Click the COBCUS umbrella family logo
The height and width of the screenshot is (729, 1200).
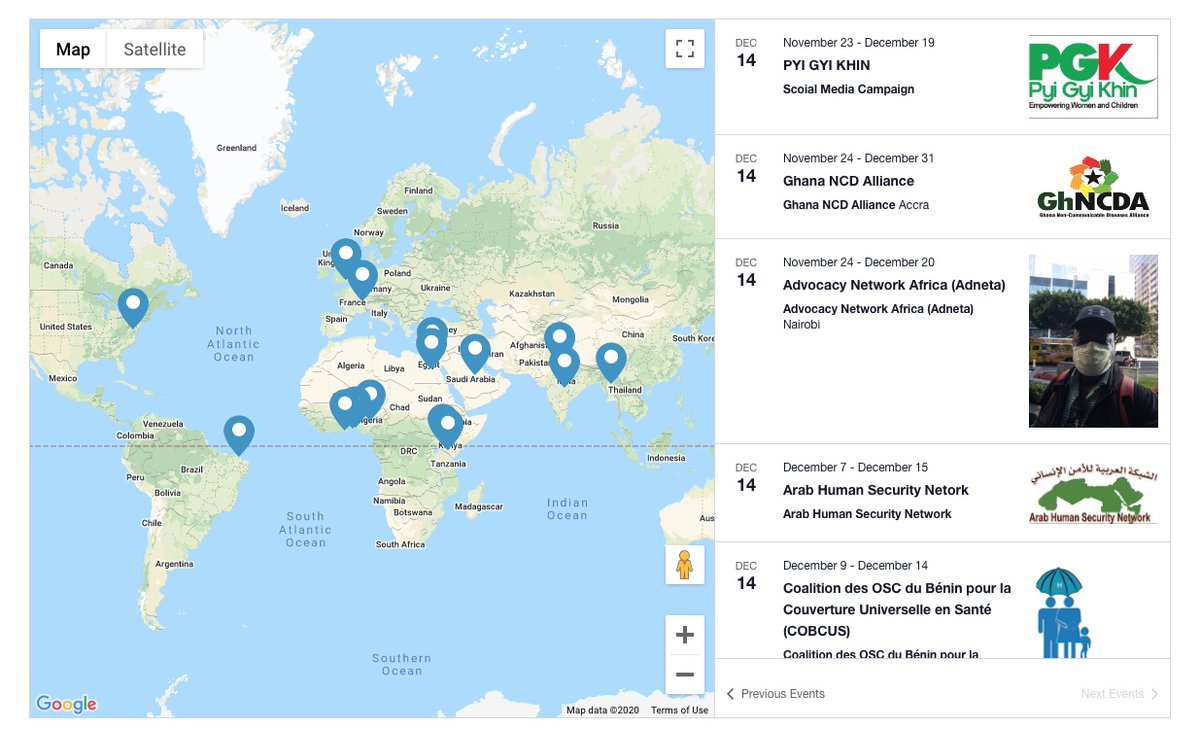1062,612
